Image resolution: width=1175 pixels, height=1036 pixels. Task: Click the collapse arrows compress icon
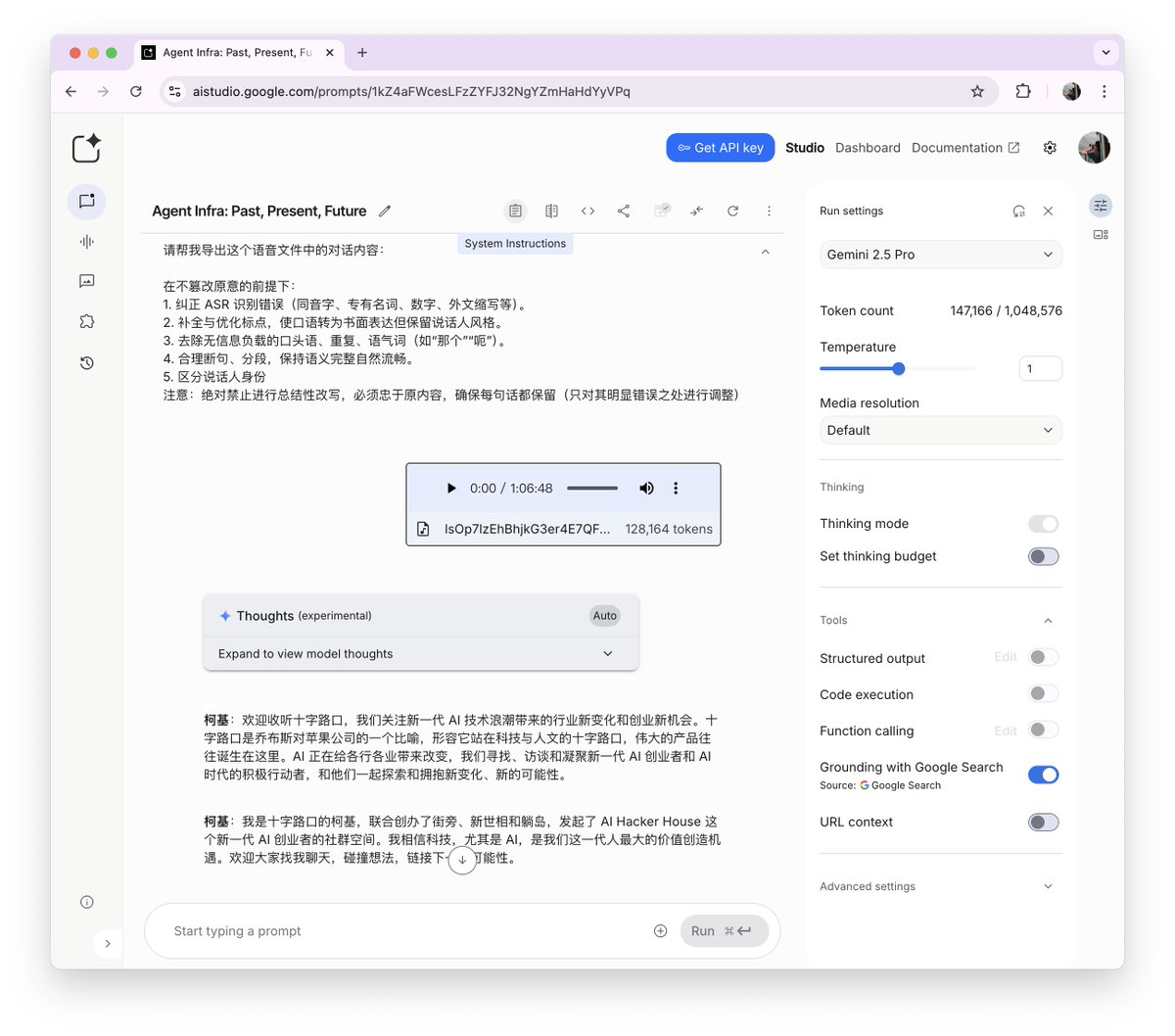[696, 211]
